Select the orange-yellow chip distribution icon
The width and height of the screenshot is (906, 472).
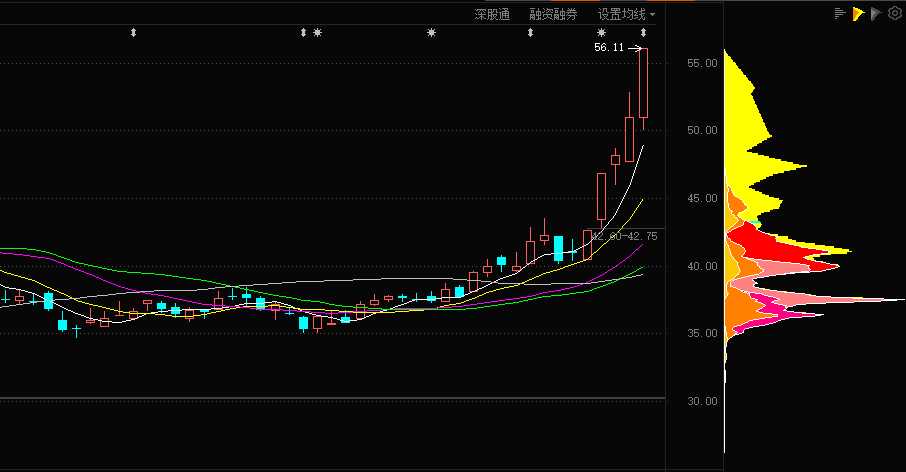pos(858,13)
